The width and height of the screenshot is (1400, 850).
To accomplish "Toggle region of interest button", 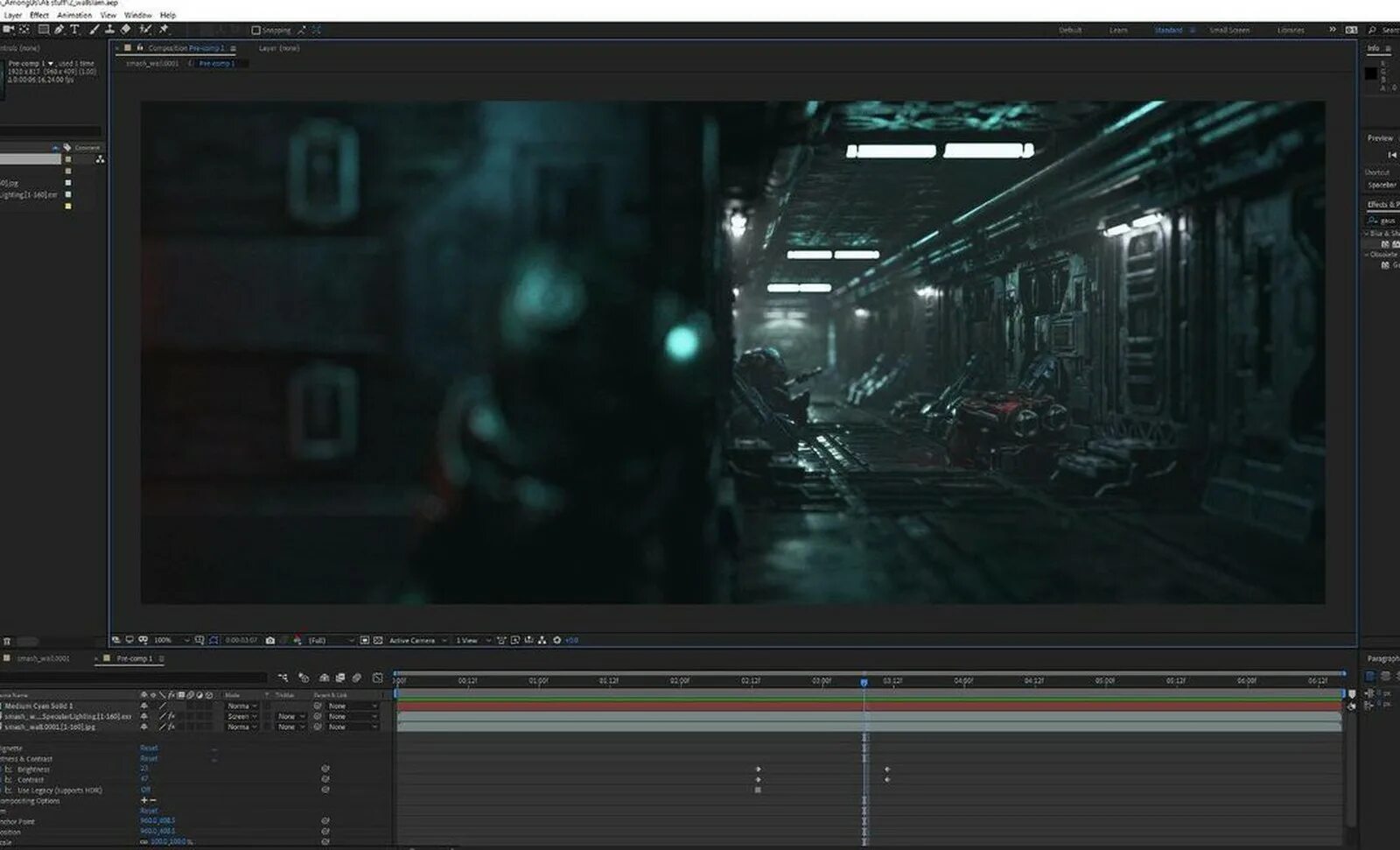I will tap(365, 640).
